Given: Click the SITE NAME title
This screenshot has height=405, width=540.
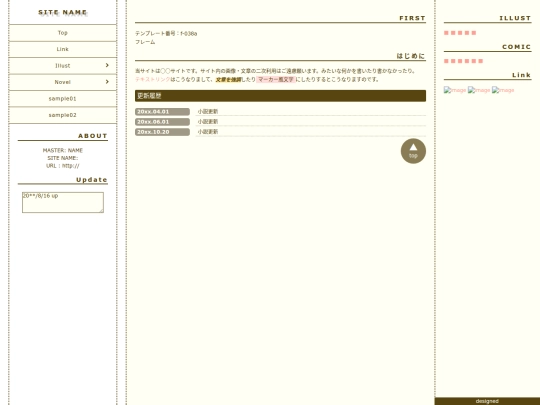Looking at the screenshot, I should 63,12.
